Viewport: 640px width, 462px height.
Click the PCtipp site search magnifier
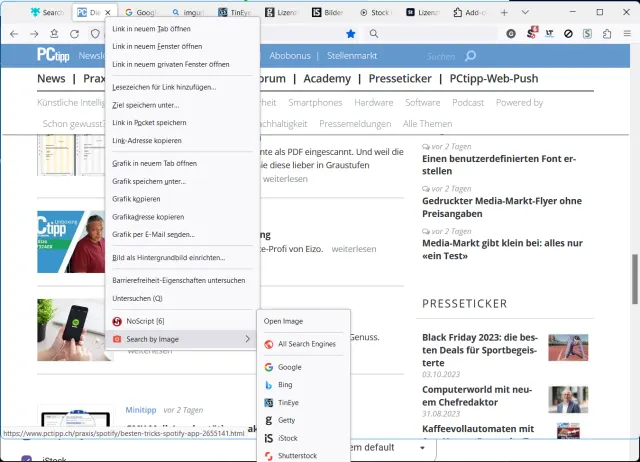point(470,56)
